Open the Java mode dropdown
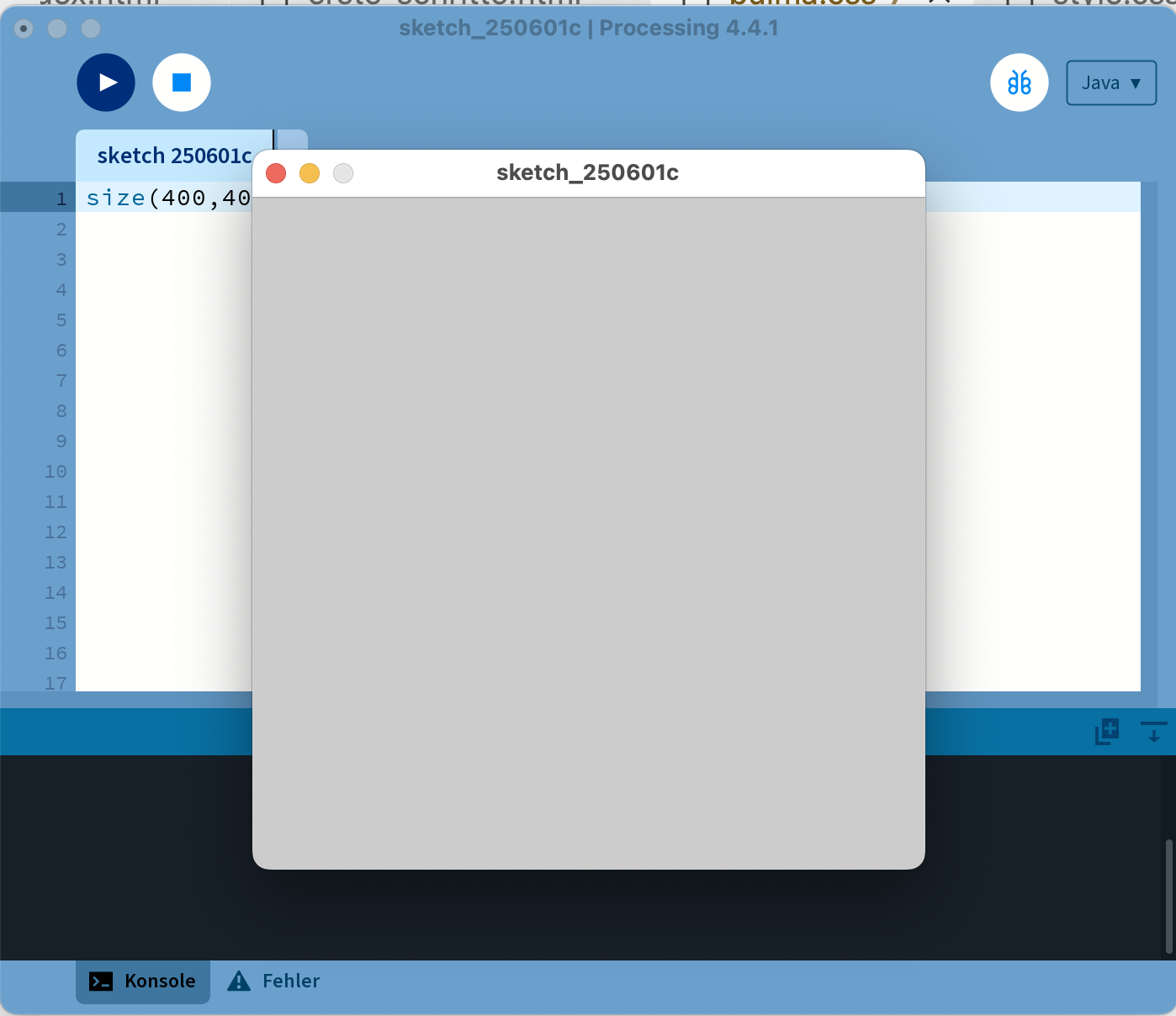This screenshot has height=1016, width=1176. click(1111, 82)
